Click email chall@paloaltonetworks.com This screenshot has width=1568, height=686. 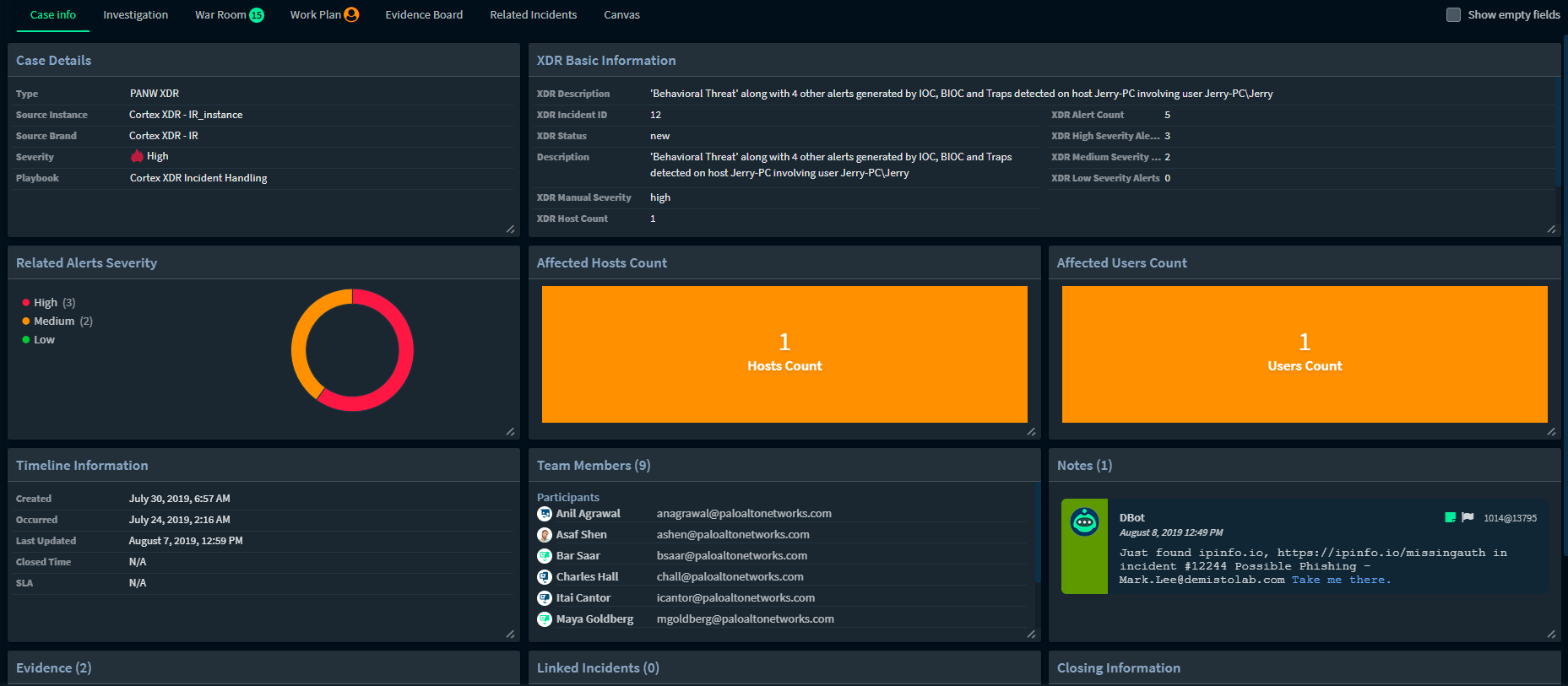tap(730, 576)
